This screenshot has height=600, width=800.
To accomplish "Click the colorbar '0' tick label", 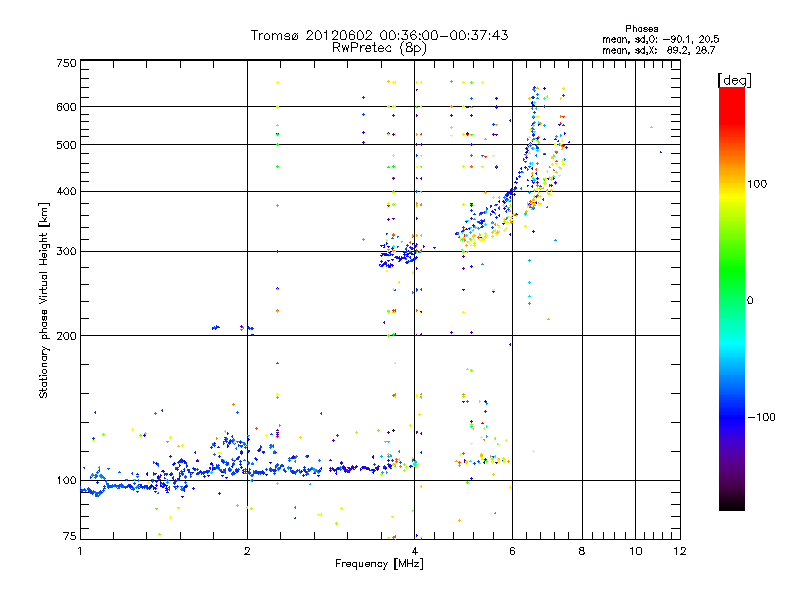I will pyautogui.click(x=750, y=301).
